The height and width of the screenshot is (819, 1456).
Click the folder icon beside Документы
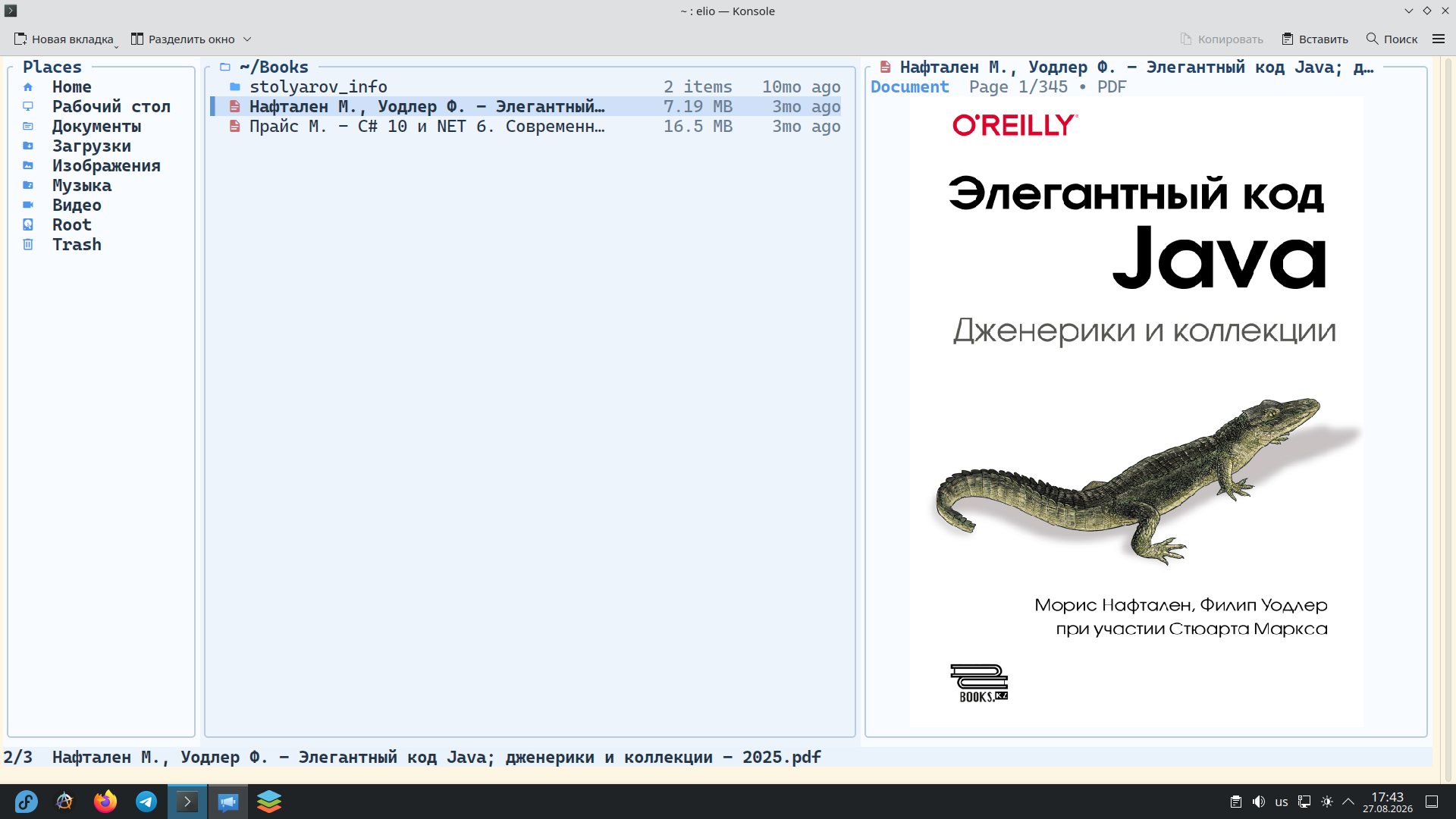(28, 127)
